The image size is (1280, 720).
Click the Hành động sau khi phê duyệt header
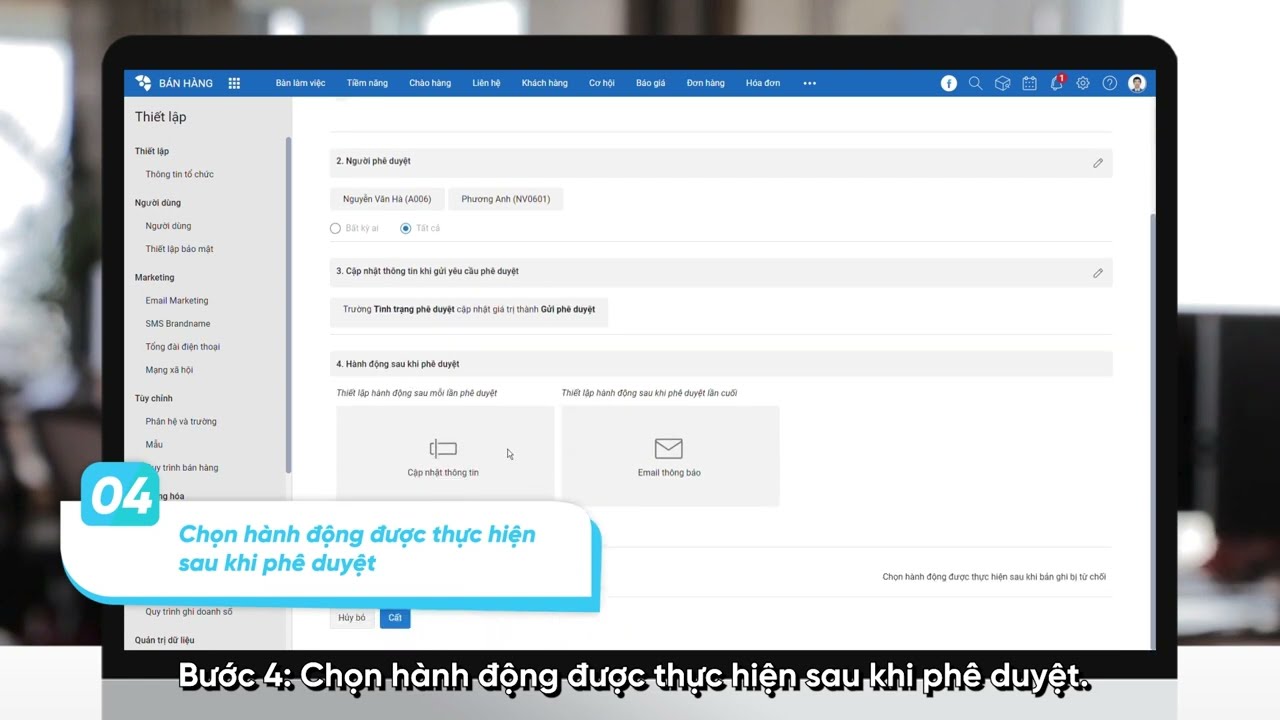point(721,364)
